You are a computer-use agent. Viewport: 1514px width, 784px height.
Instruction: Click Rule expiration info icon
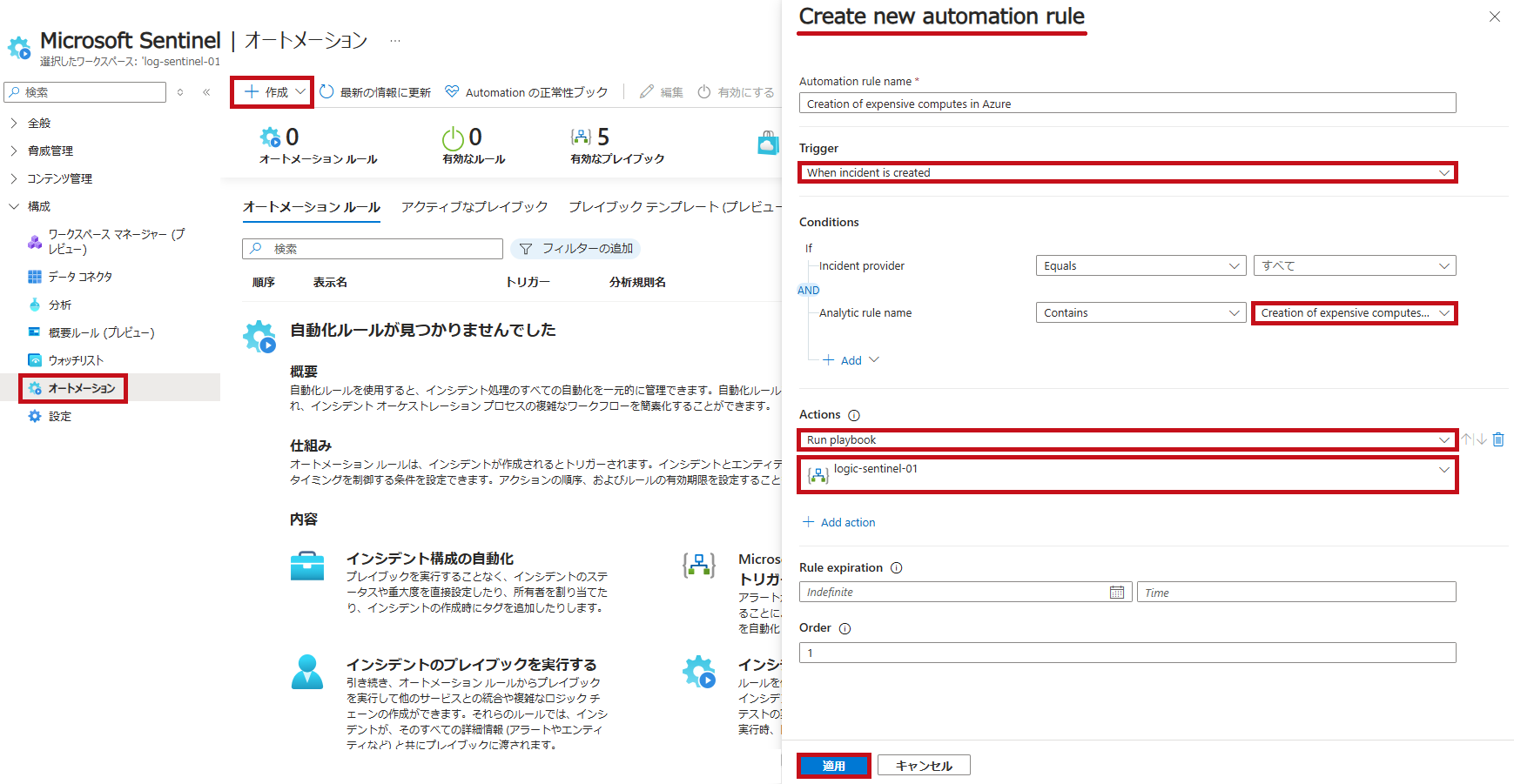tap(897, 568)
